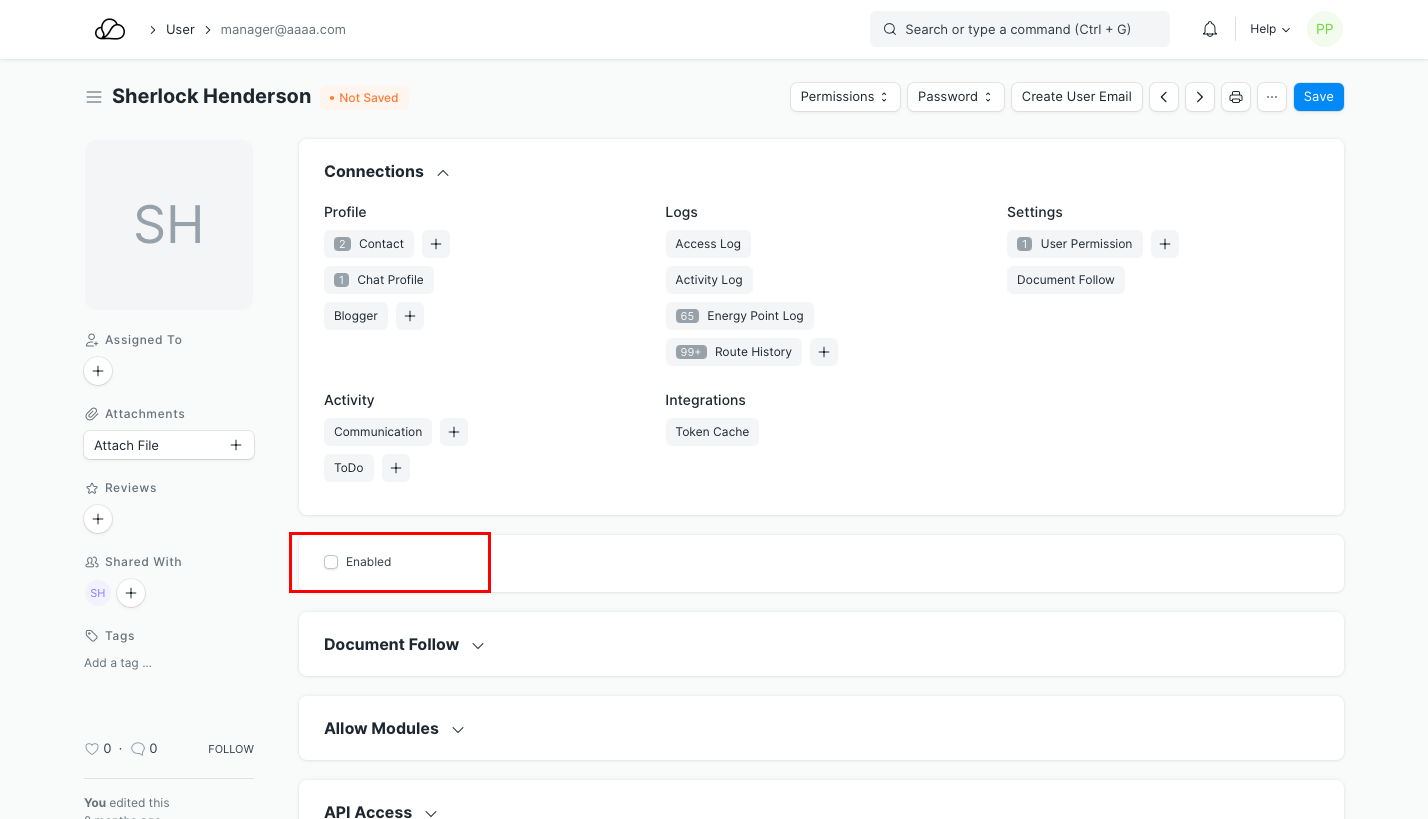
Task: Click the notification bell icon
Action: [1209, 30]
